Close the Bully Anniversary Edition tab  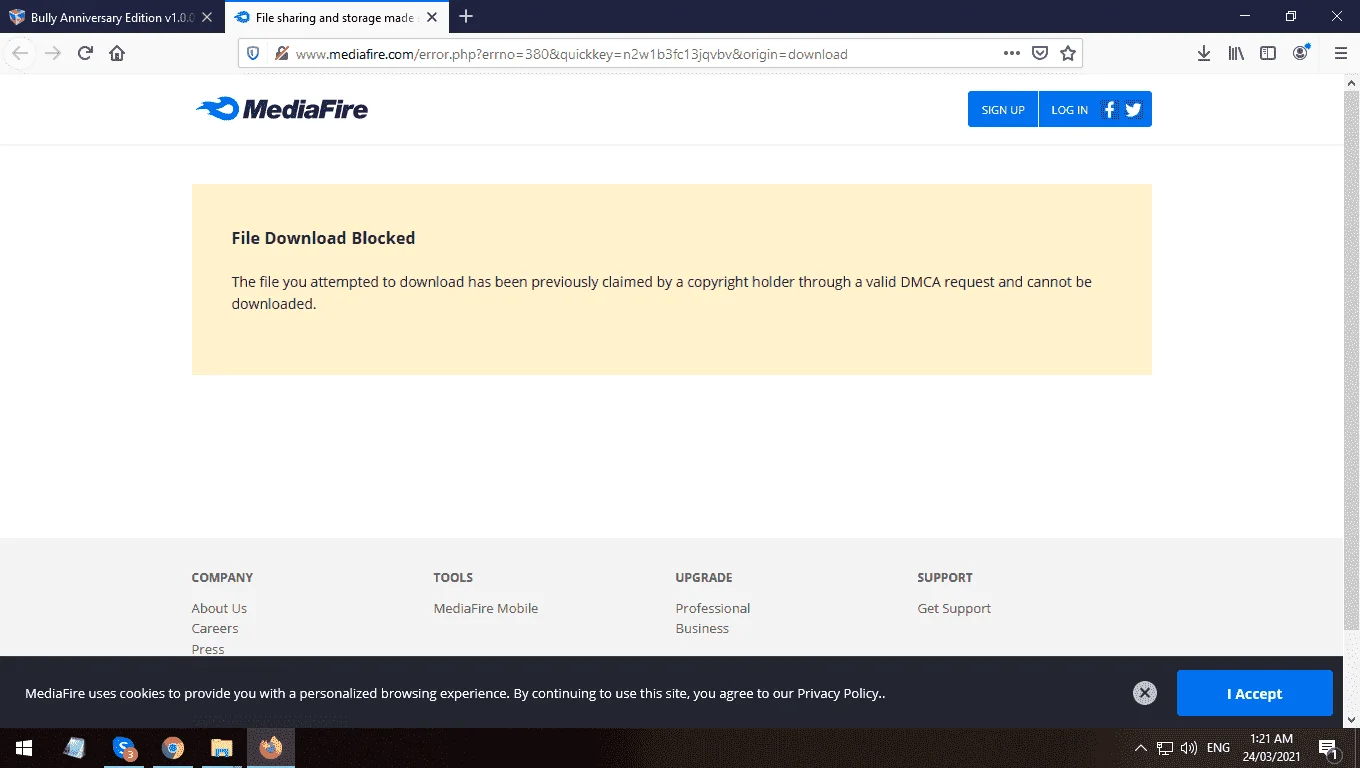click(x=205, y=17)
